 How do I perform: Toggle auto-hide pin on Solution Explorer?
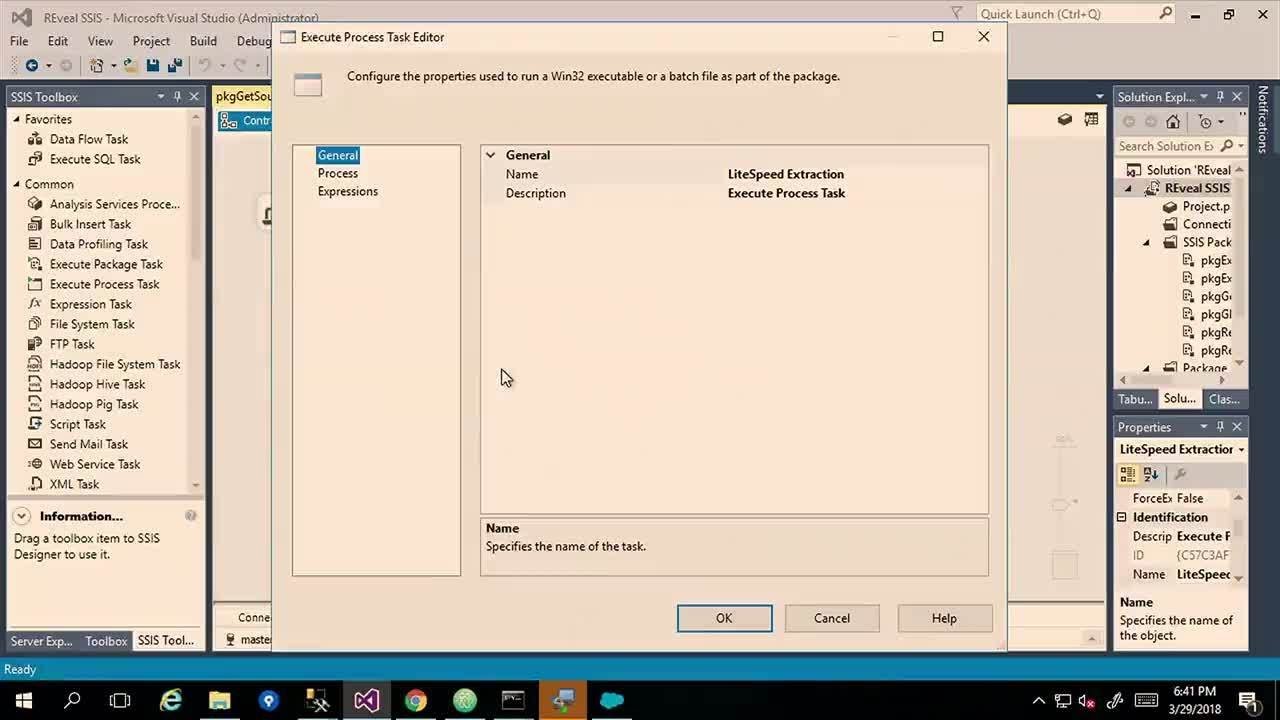1220,96
